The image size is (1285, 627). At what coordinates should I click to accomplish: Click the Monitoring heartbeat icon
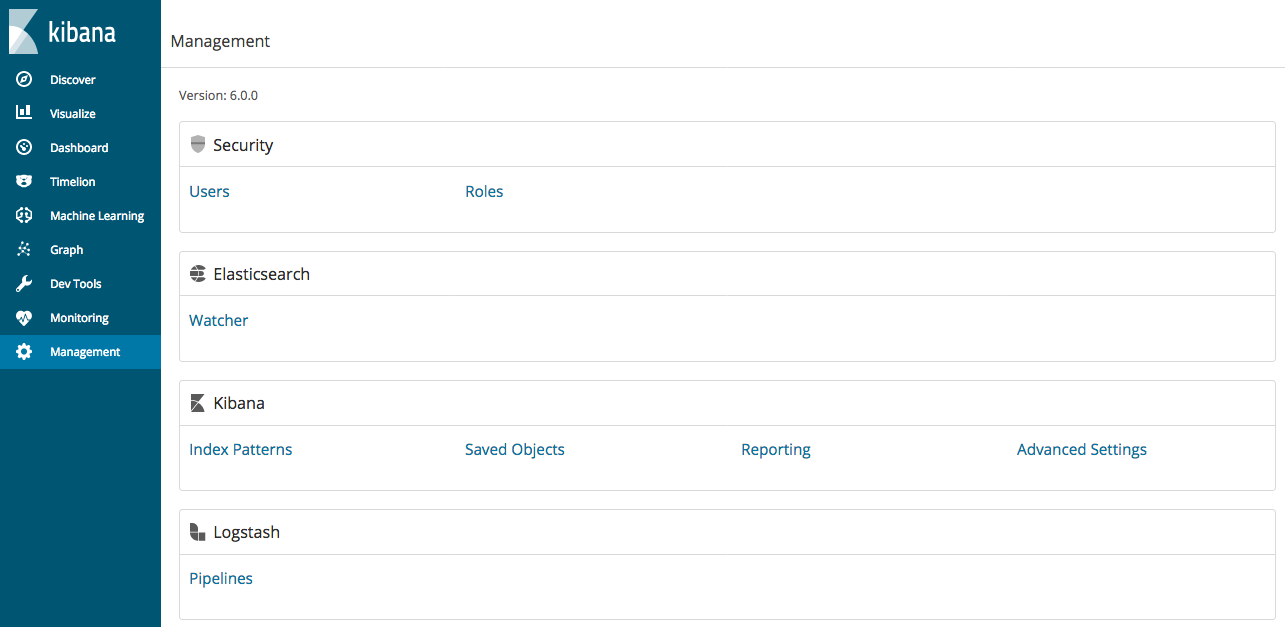(23, 317)
